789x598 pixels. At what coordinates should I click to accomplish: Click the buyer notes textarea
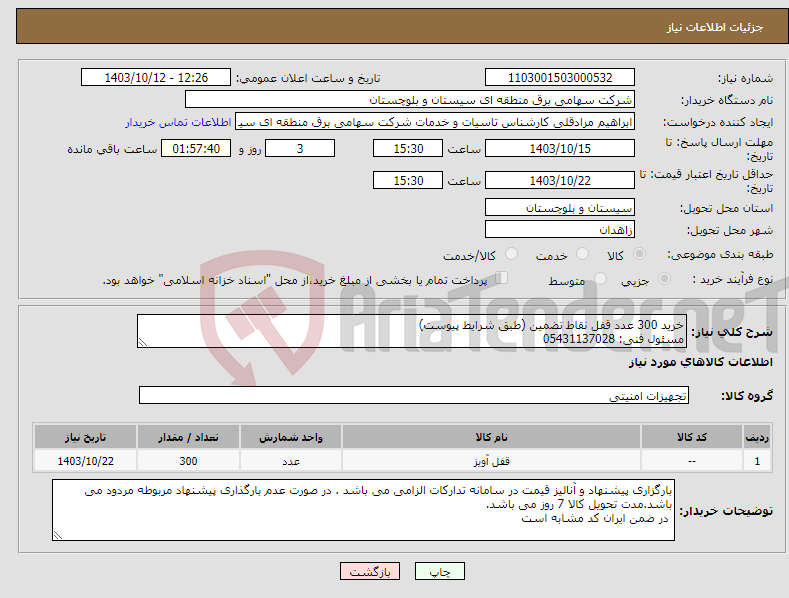[x=363, y=510]
